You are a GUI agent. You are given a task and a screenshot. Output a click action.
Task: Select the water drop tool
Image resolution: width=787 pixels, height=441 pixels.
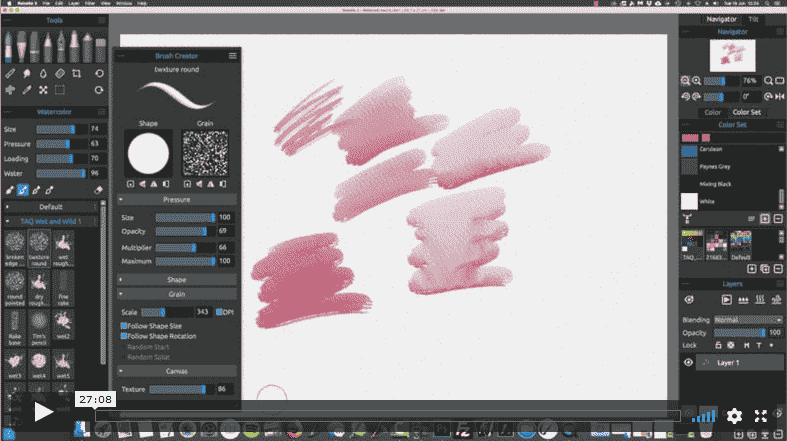click(x=43, y=74)
